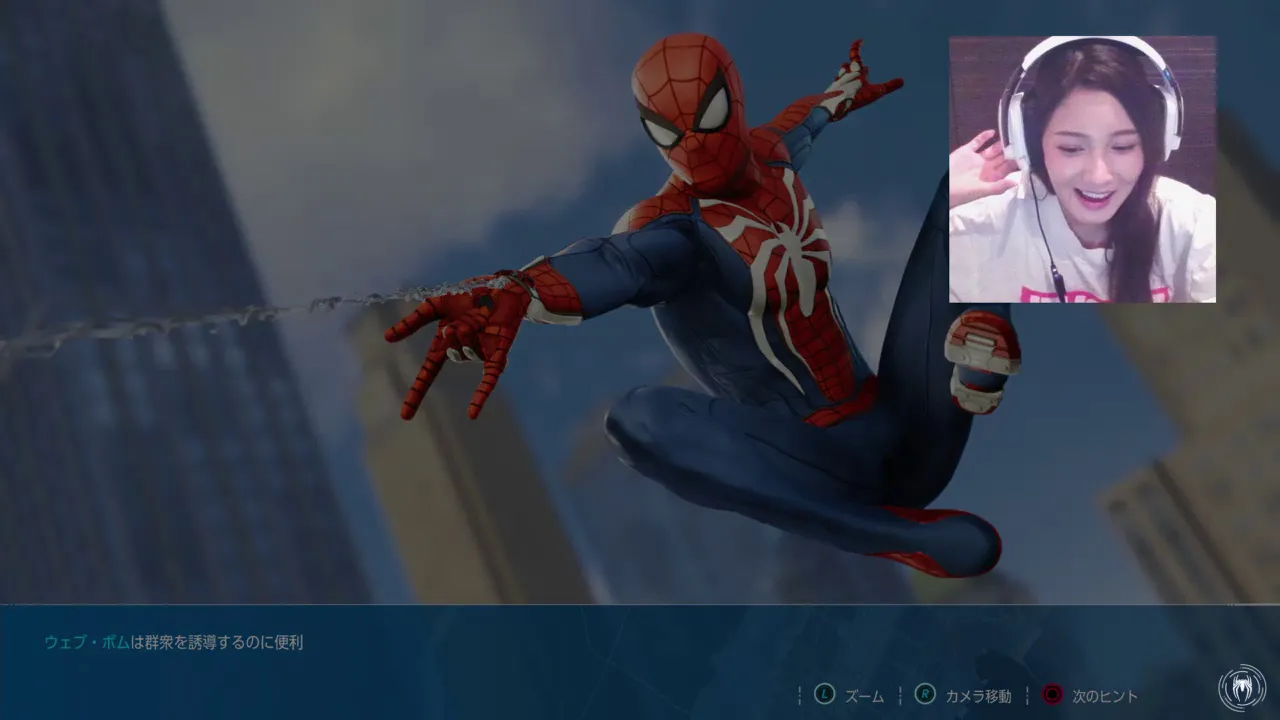Click the は群衆を誘導するのに便利 hint text
The width and height of the screenshot is (1280, 720).
click(x=217, y=642)
